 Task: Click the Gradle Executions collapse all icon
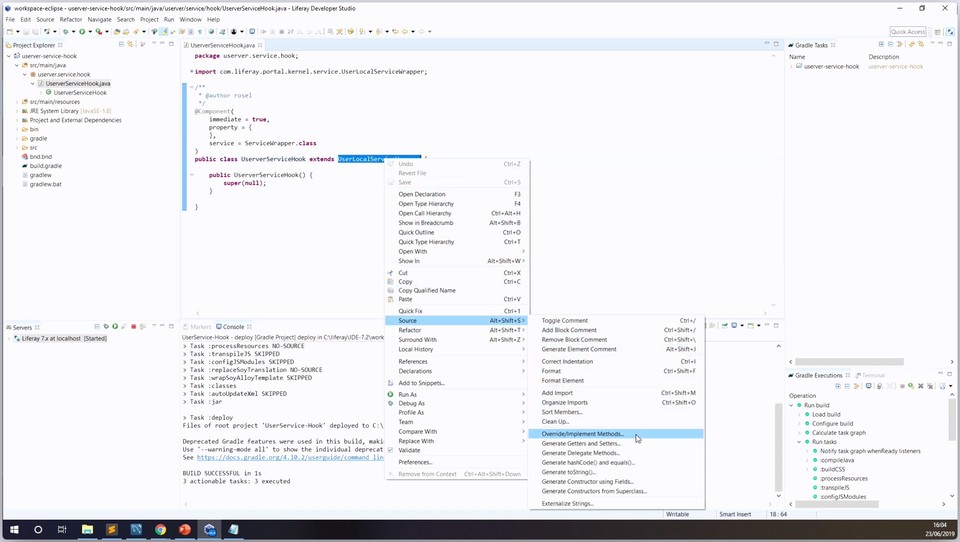click(x=847, y=386)
